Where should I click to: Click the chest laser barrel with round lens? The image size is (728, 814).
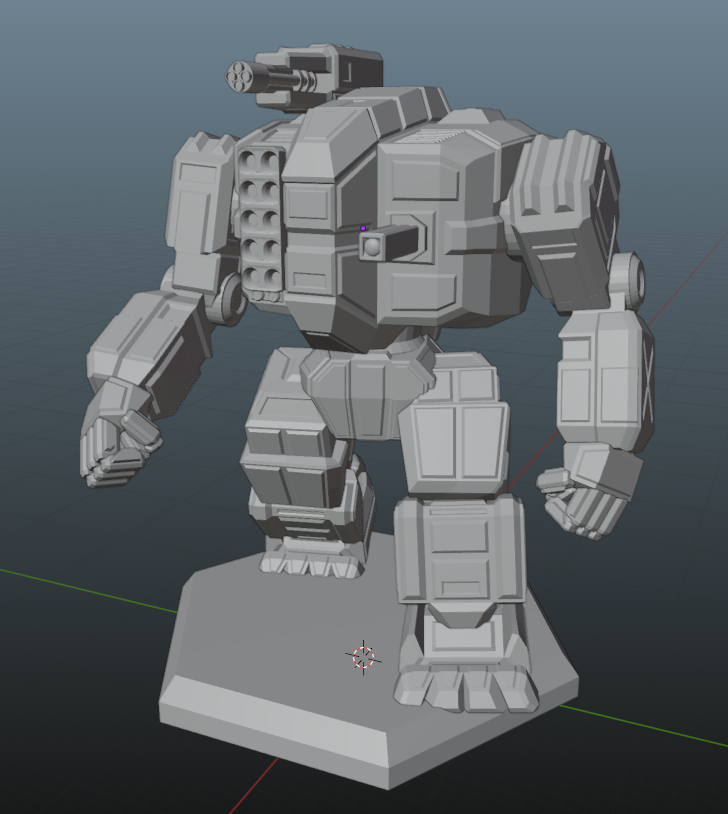click(391, 243)
